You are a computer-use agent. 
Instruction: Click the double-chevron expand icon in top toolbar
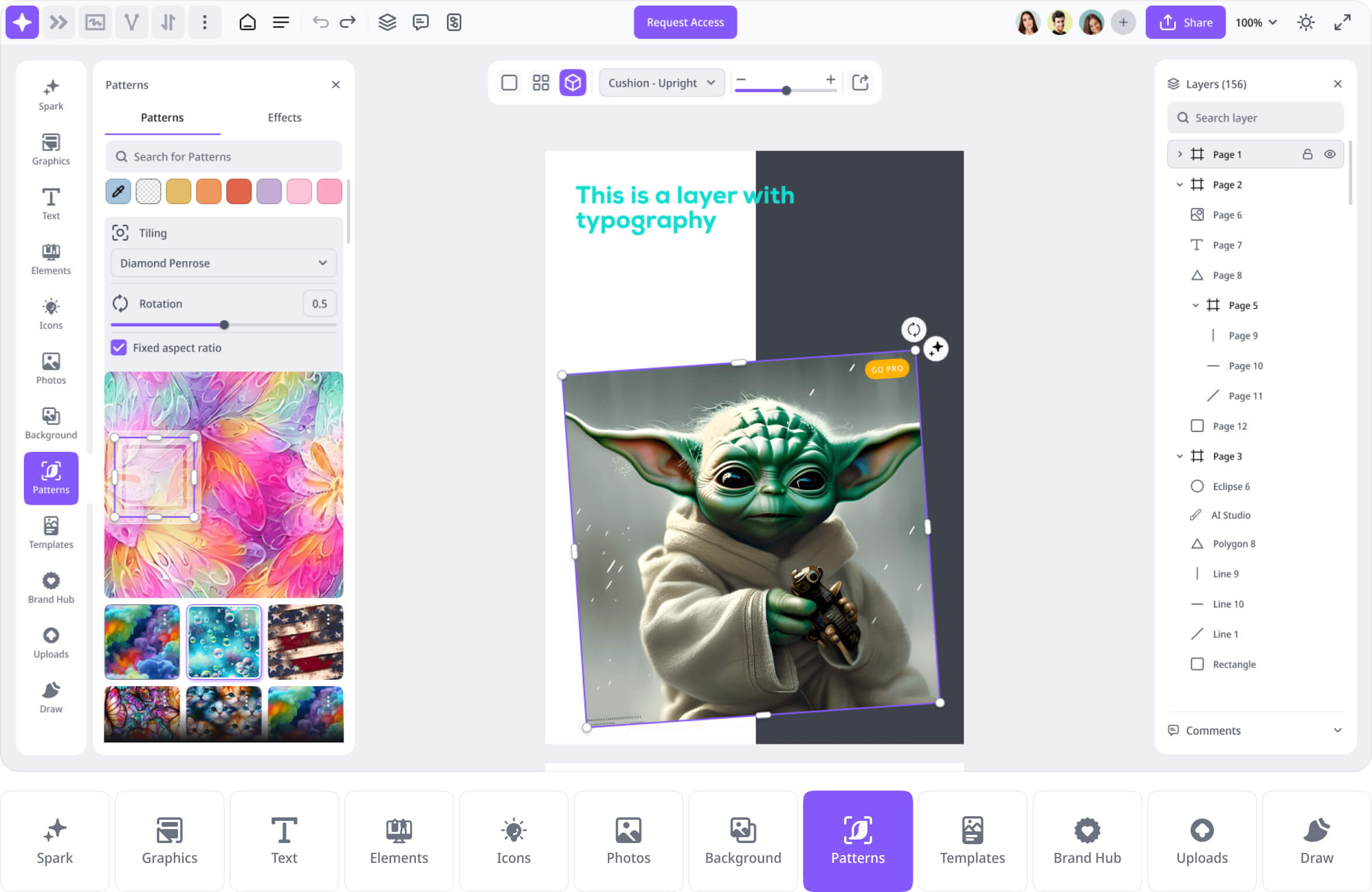pos(58,22)
